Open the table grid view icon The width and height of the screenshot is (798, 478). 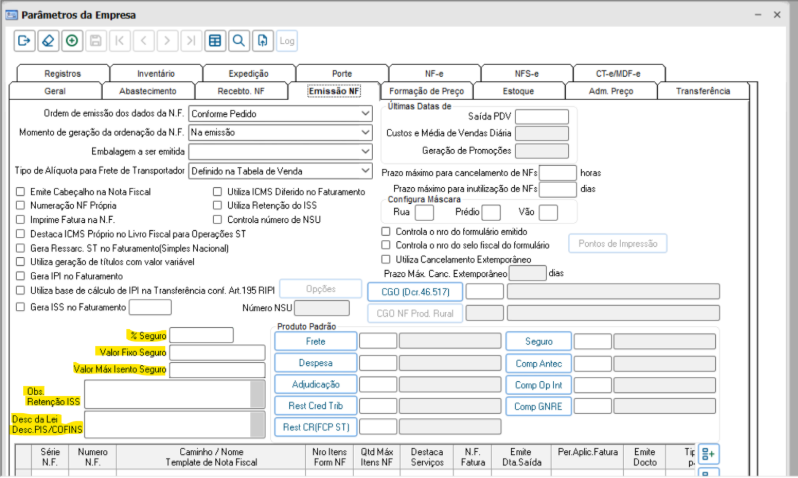[x=214, y=41]
